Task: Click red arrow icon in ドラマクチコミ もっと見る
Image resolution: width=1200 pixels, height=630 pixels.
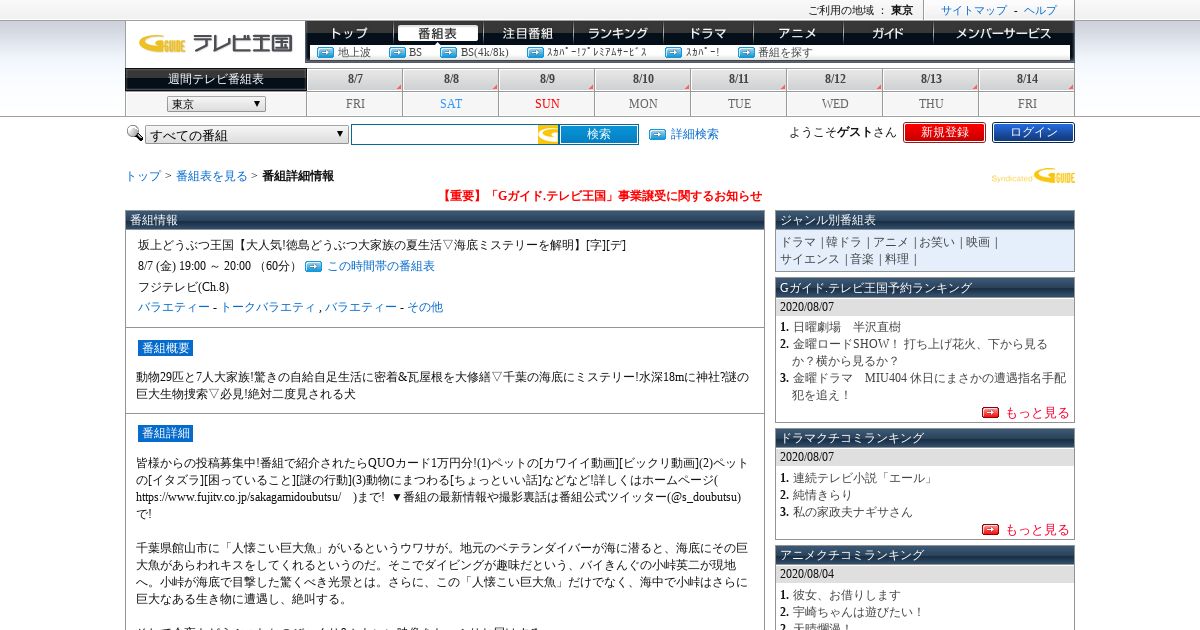Action: point(990,529)
